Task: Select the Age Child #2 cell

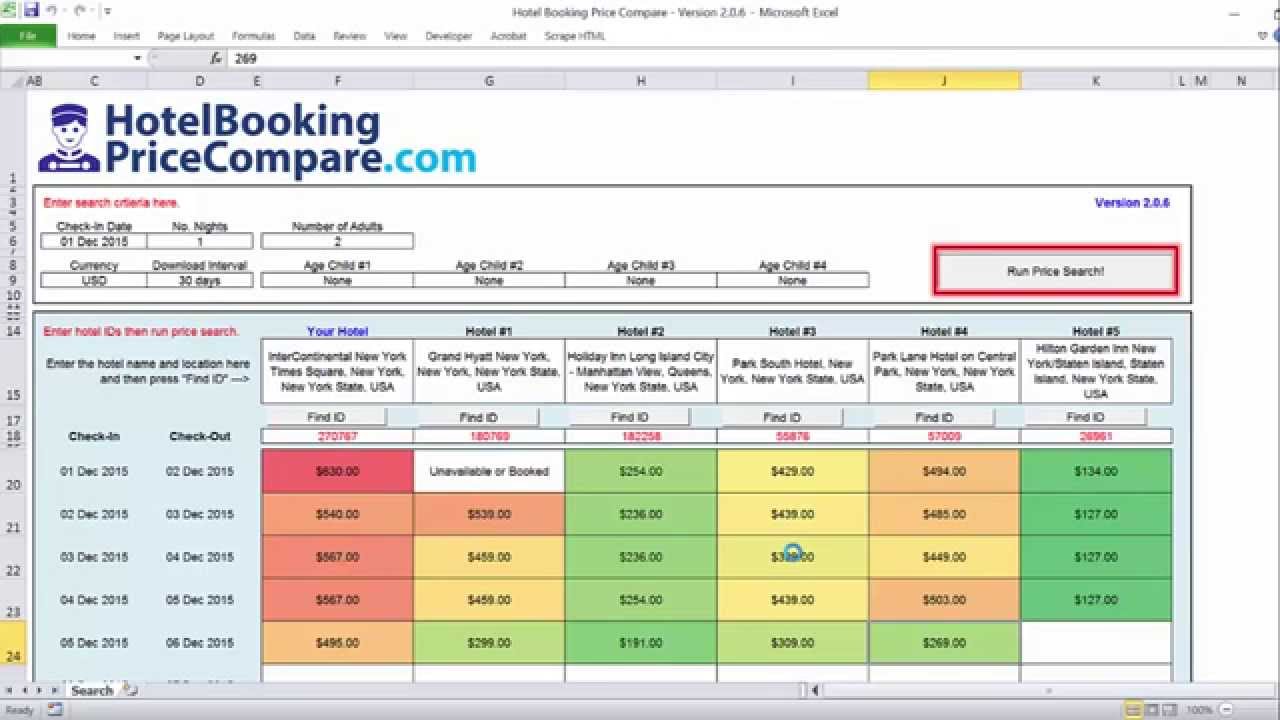Action: (x=489, y=281)
